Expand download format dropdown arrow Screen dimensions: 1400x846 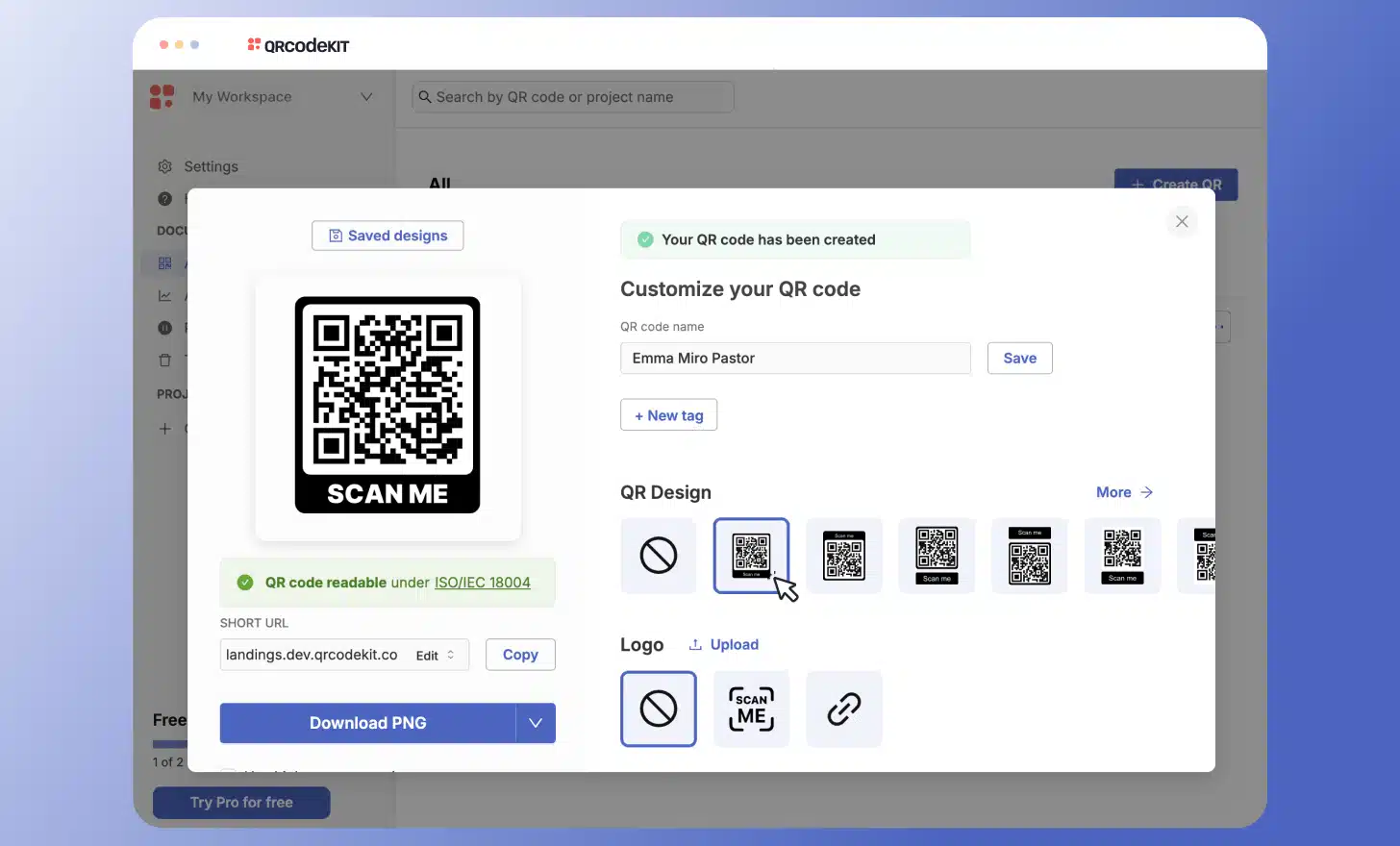coord(536,723)
